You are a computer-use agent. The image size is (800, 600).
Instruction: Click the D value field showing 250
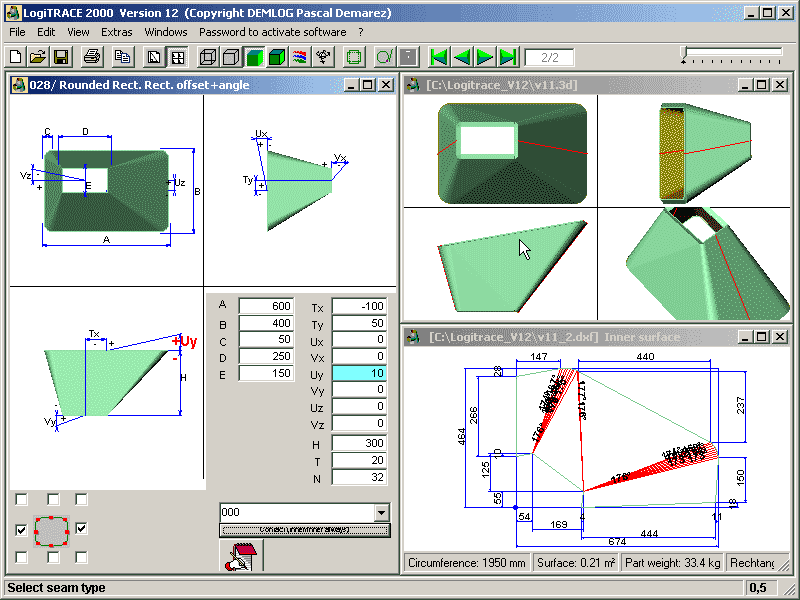[x=266, y=357]
